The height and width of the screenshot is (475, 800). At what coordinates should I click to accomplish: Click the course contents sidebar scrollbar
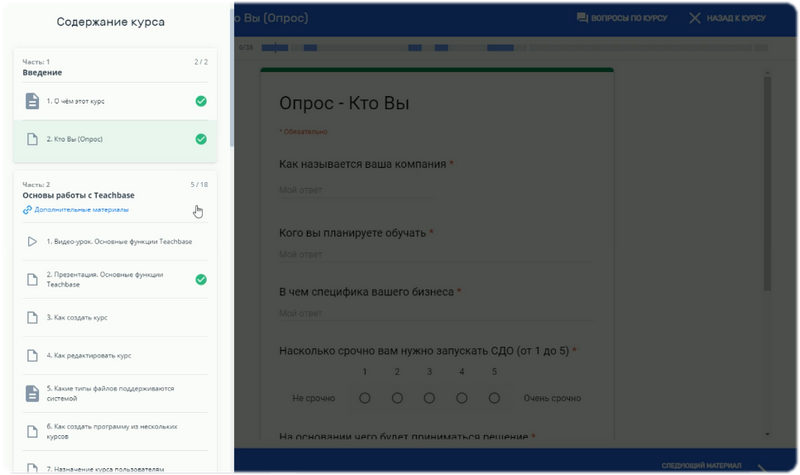coord(232,77)
